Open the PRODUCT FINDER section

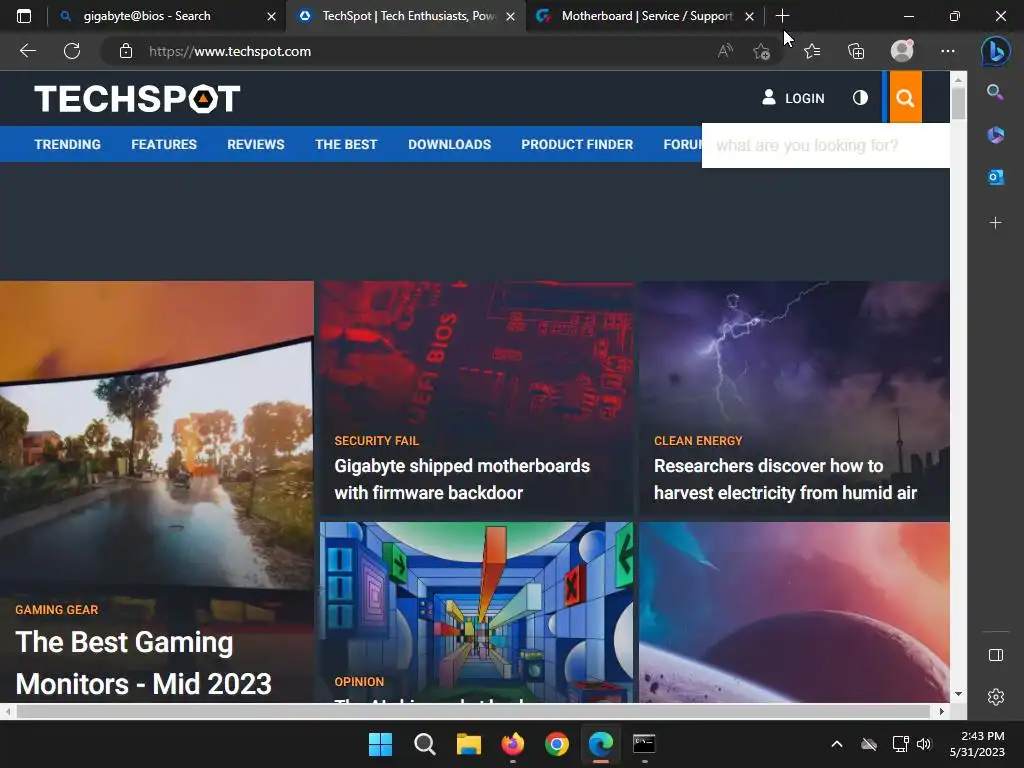[577, 144]
